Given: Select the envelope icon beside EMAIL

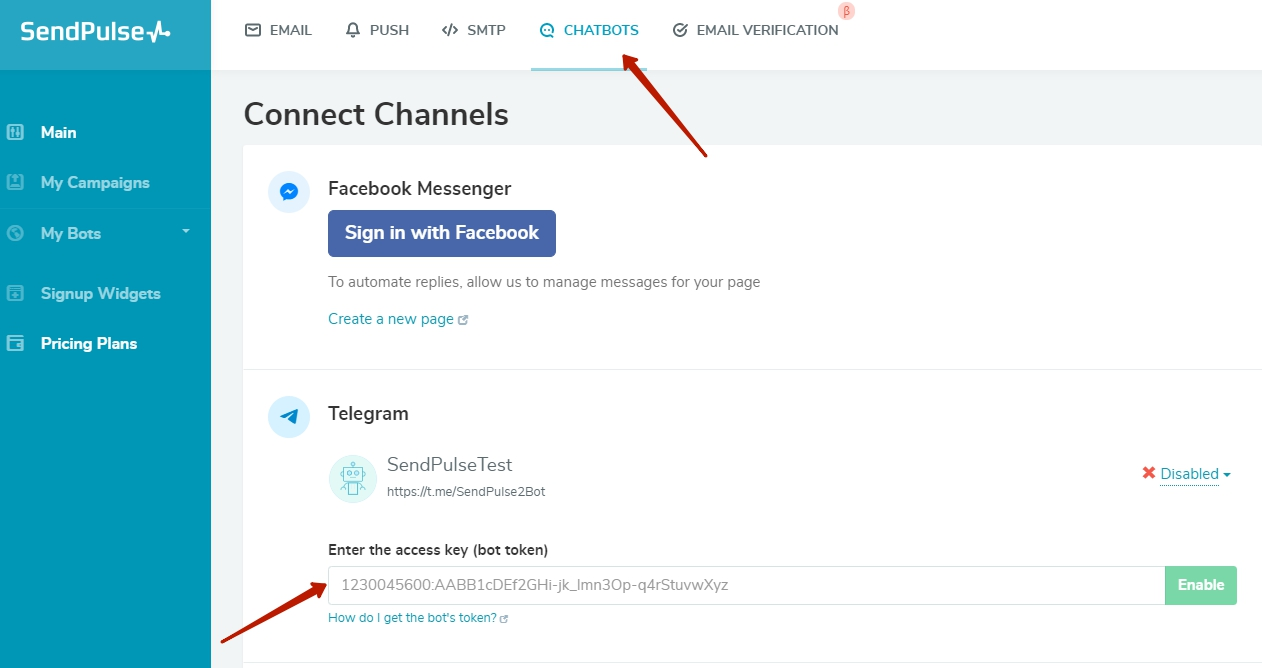Looking at the screenshot, I should pyautogui.click(x=252, y=30).
